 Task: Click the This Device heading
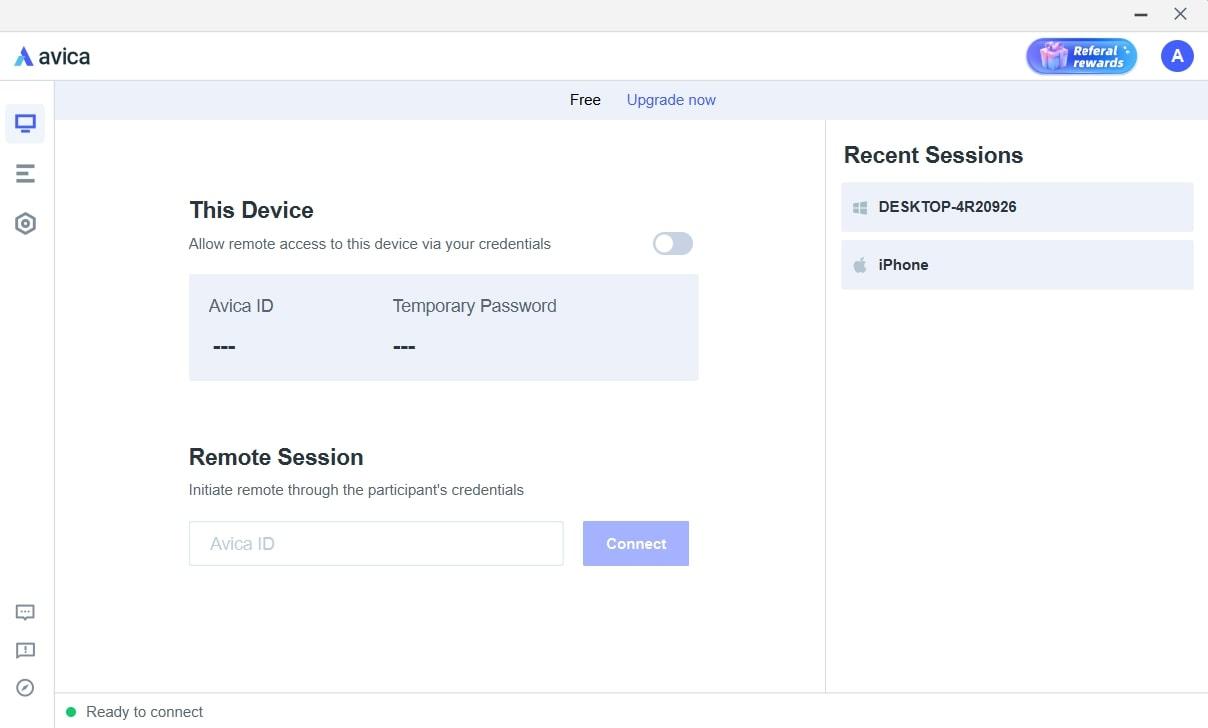click(251, 210)
